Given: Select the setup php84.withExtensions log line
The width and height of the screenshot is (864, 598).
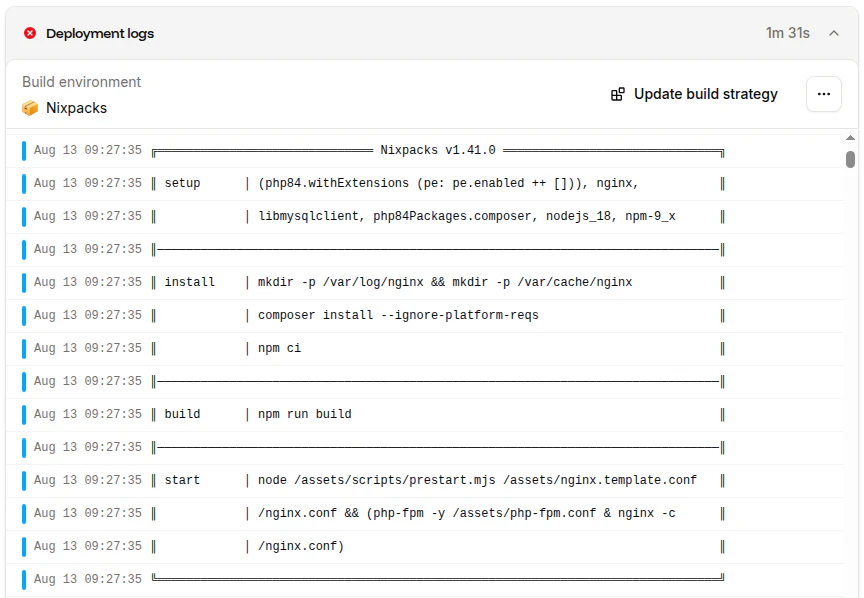Looking at the screenshot, I should click(425, 184).
